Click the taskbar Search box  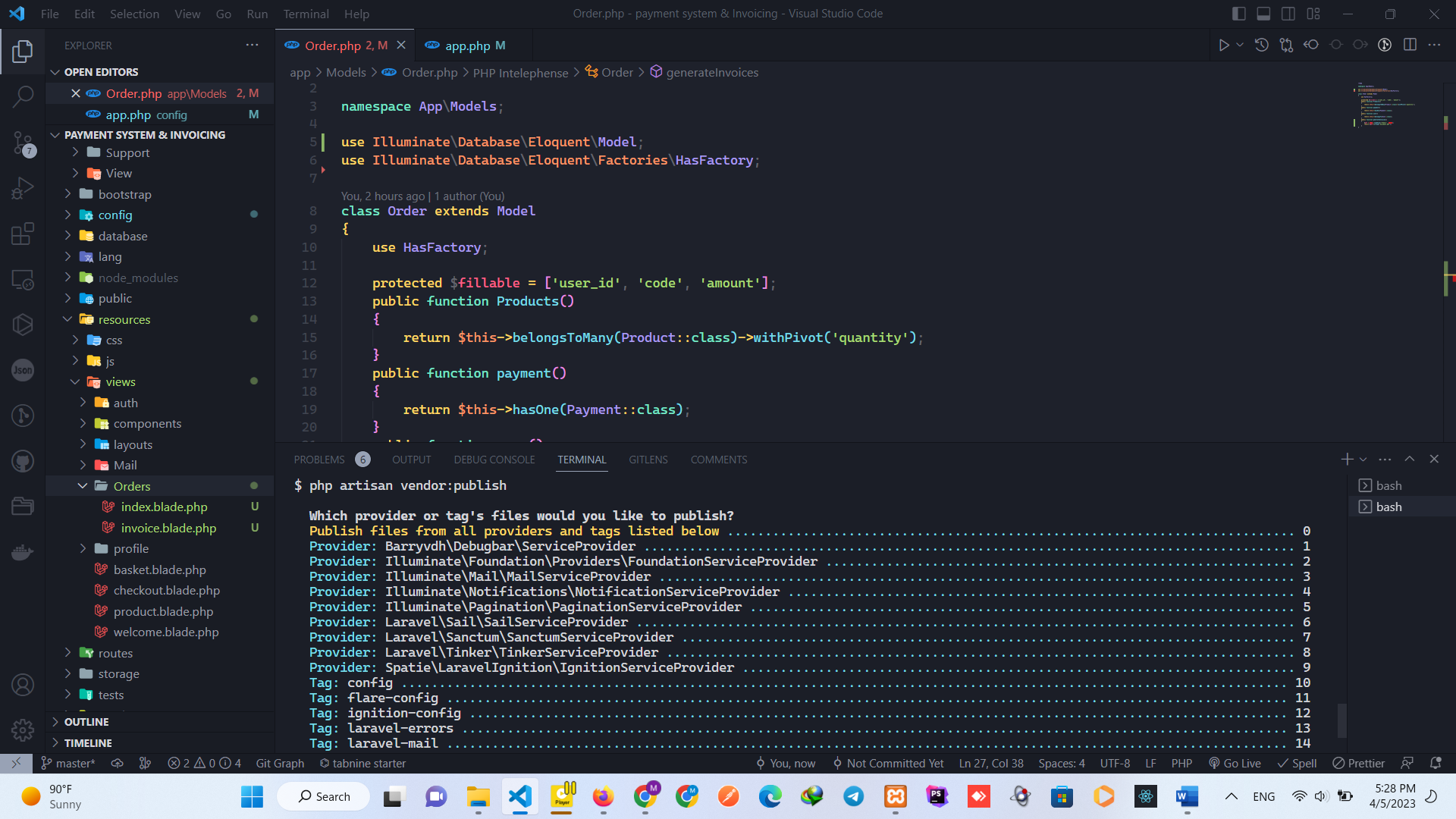(x=324, y=796)
